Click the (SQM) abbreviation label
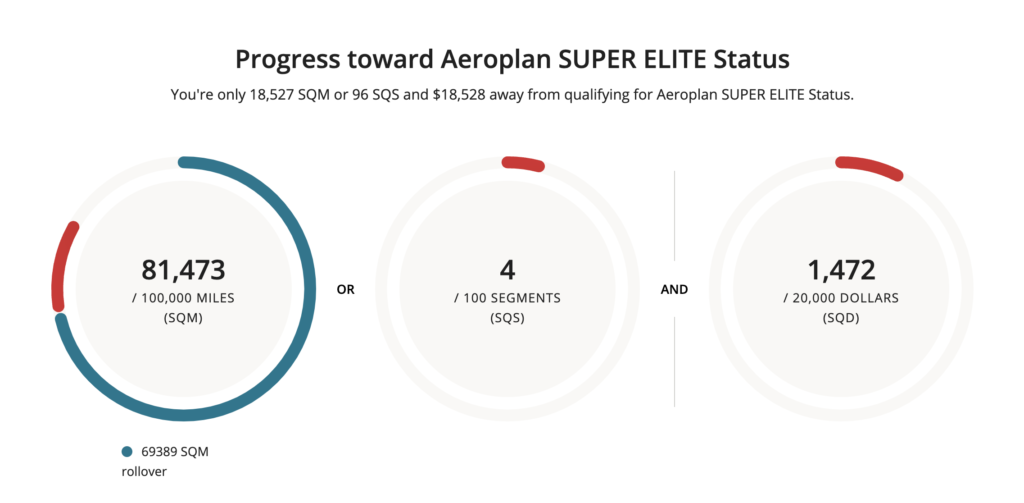The width and height of the screenshot is (1024, 503). point(183,318)
